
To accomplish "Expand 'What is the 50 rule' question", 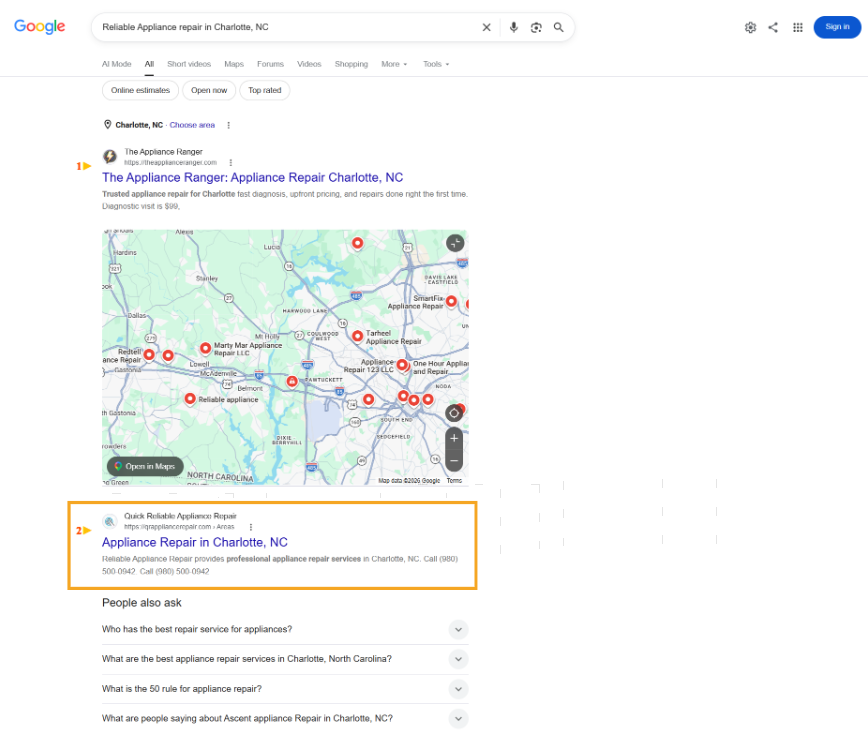I will click(285, 689).
